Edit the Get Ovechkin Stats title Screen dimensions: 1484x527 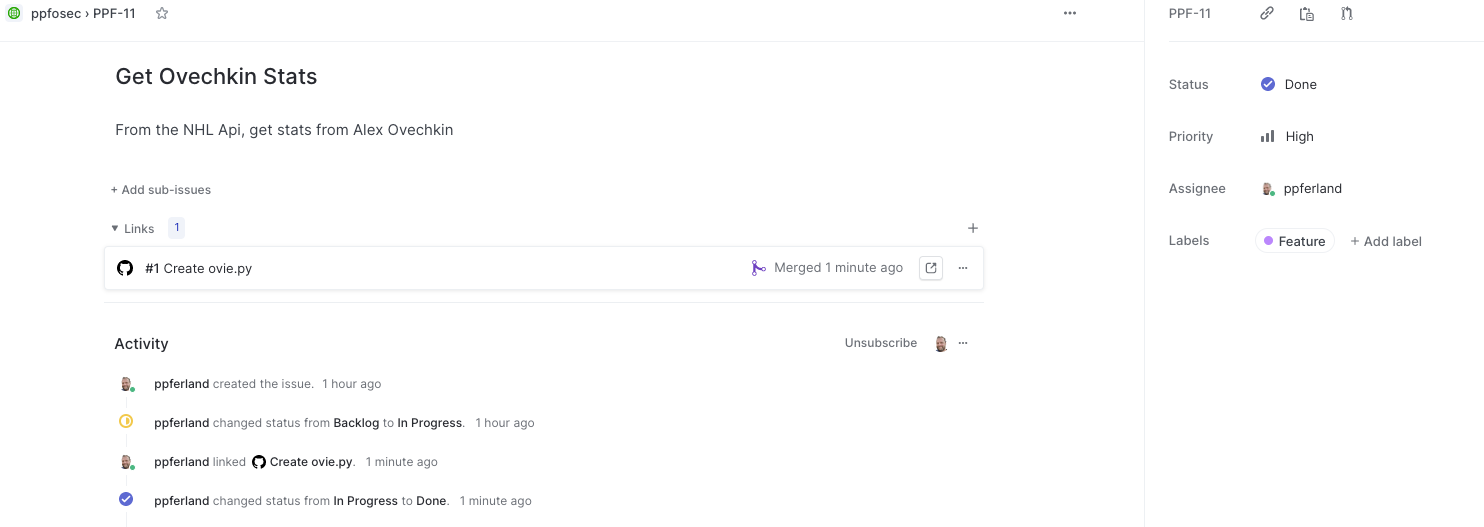point(216,76)
